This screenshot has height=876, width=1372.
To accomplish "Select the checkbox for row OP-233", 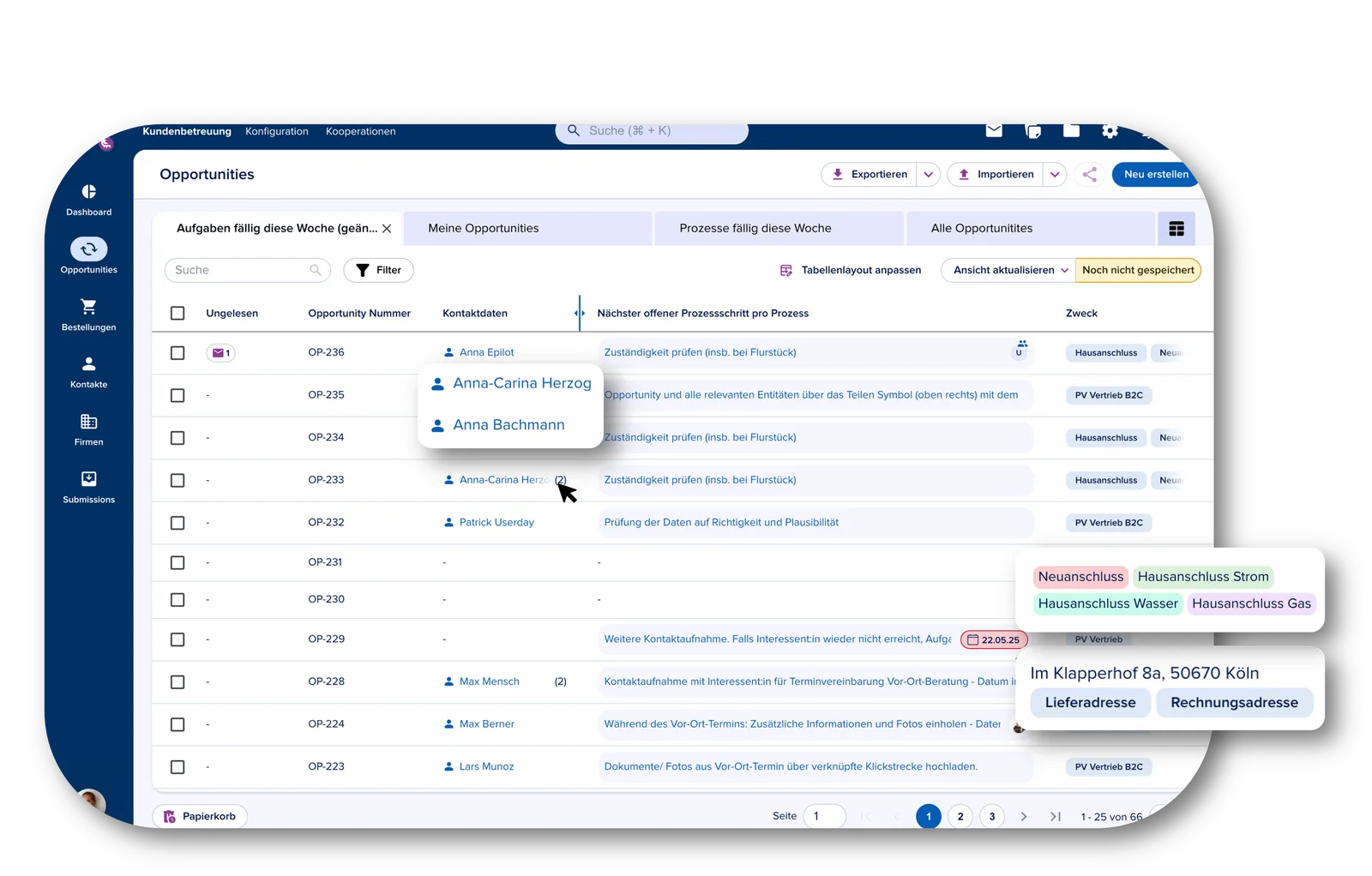I will (x=178, y=481).
